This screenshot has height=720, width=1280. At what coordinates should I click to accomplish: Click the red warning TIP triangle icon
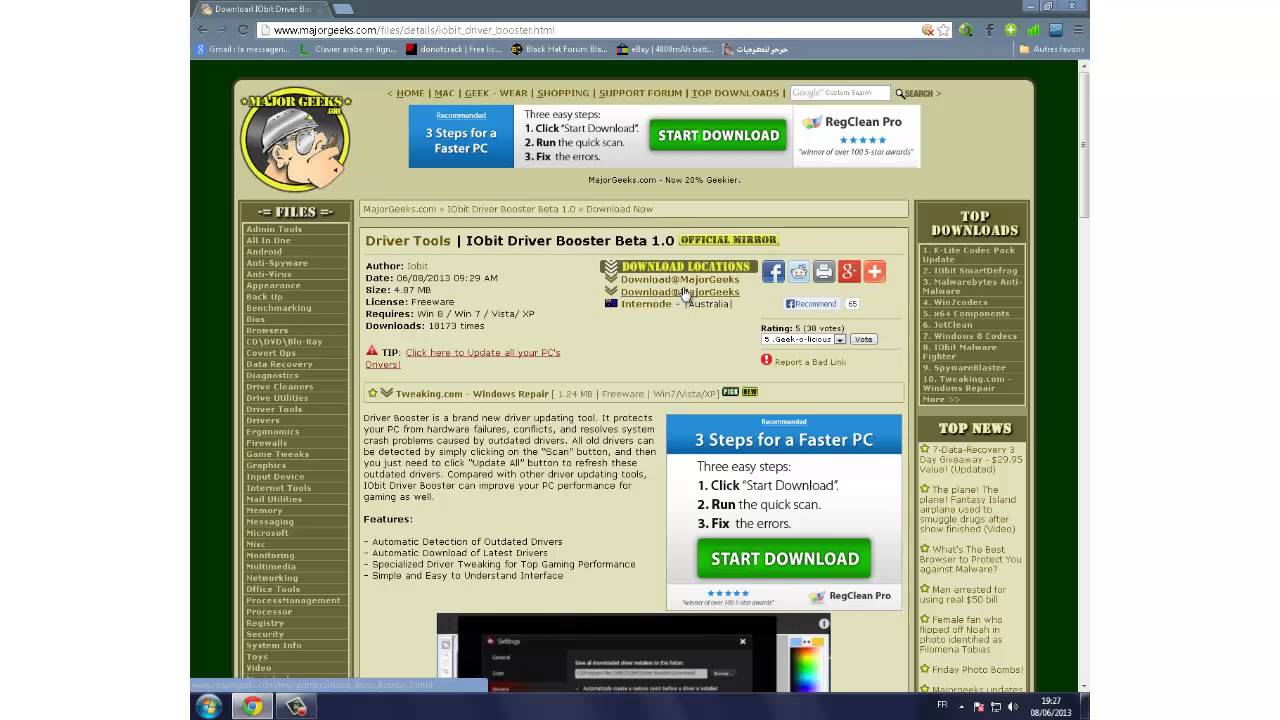[x=372, y=351]
